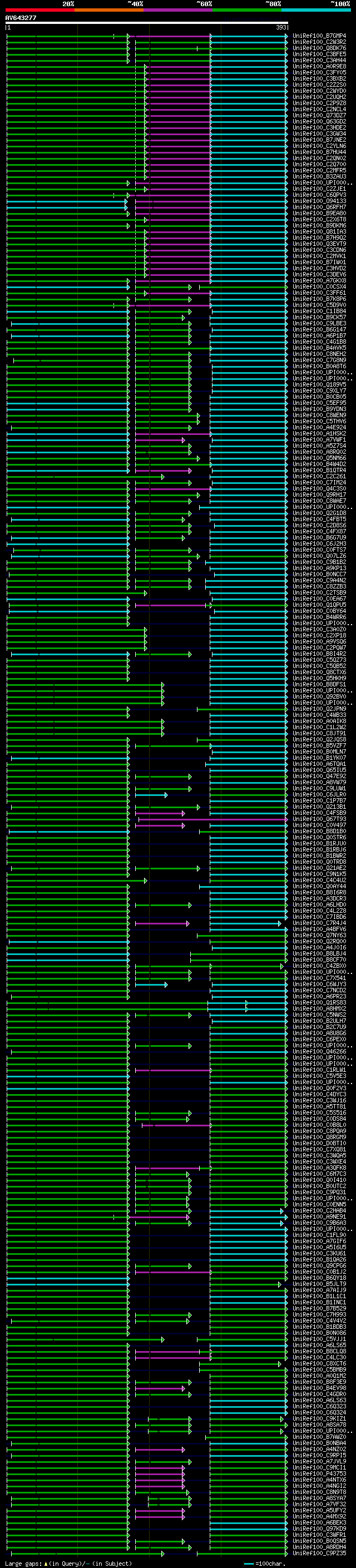
Task: Select hit label UniRef100_C5VJJ1
Action: [x=319, y=1339]
